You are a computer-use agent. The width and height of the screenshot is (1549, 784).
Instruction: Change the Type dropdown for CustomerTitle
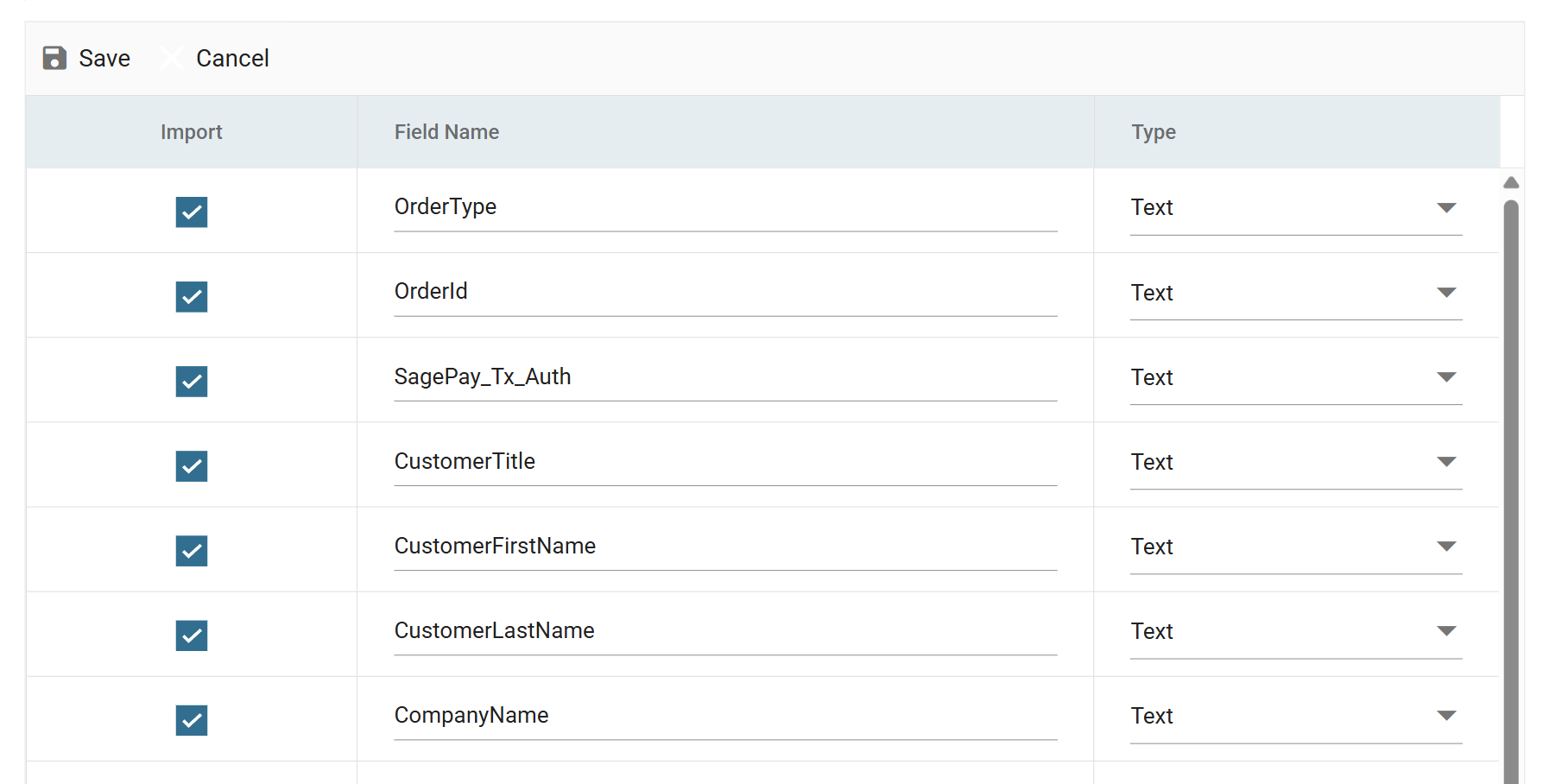coord(1296,462)
